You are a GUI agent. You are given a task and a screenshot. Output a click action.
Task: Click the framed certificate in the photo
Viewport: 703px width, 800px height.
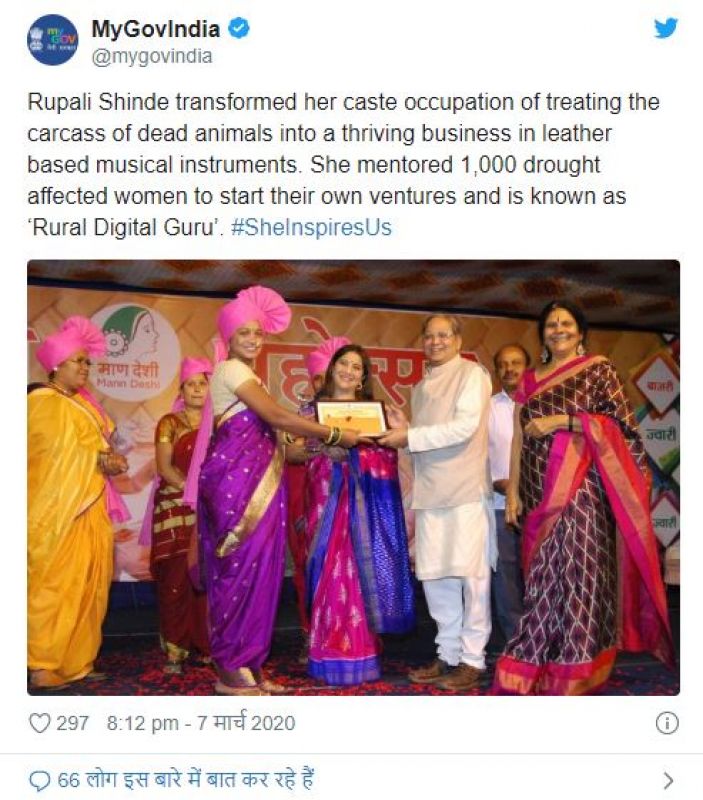(350, 418)
